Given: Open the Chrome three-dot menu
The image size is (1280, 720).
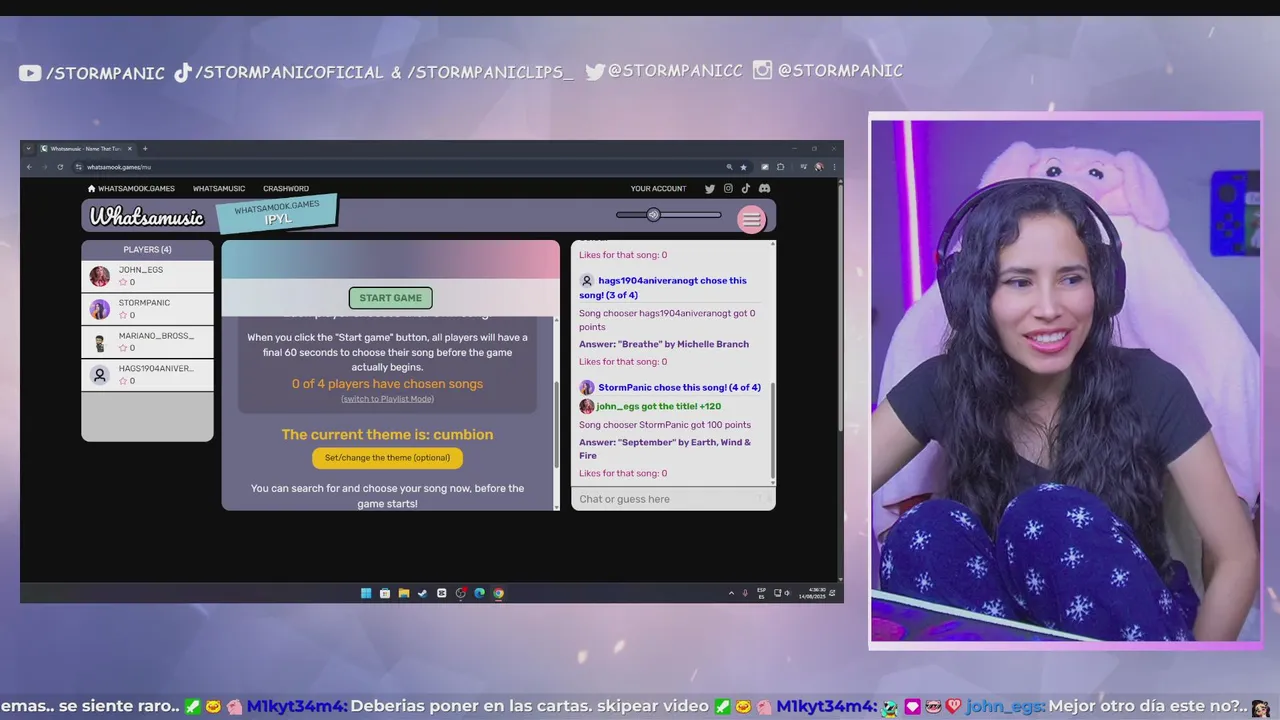Looking at the screenshot, I should click(x=834, y=167).
